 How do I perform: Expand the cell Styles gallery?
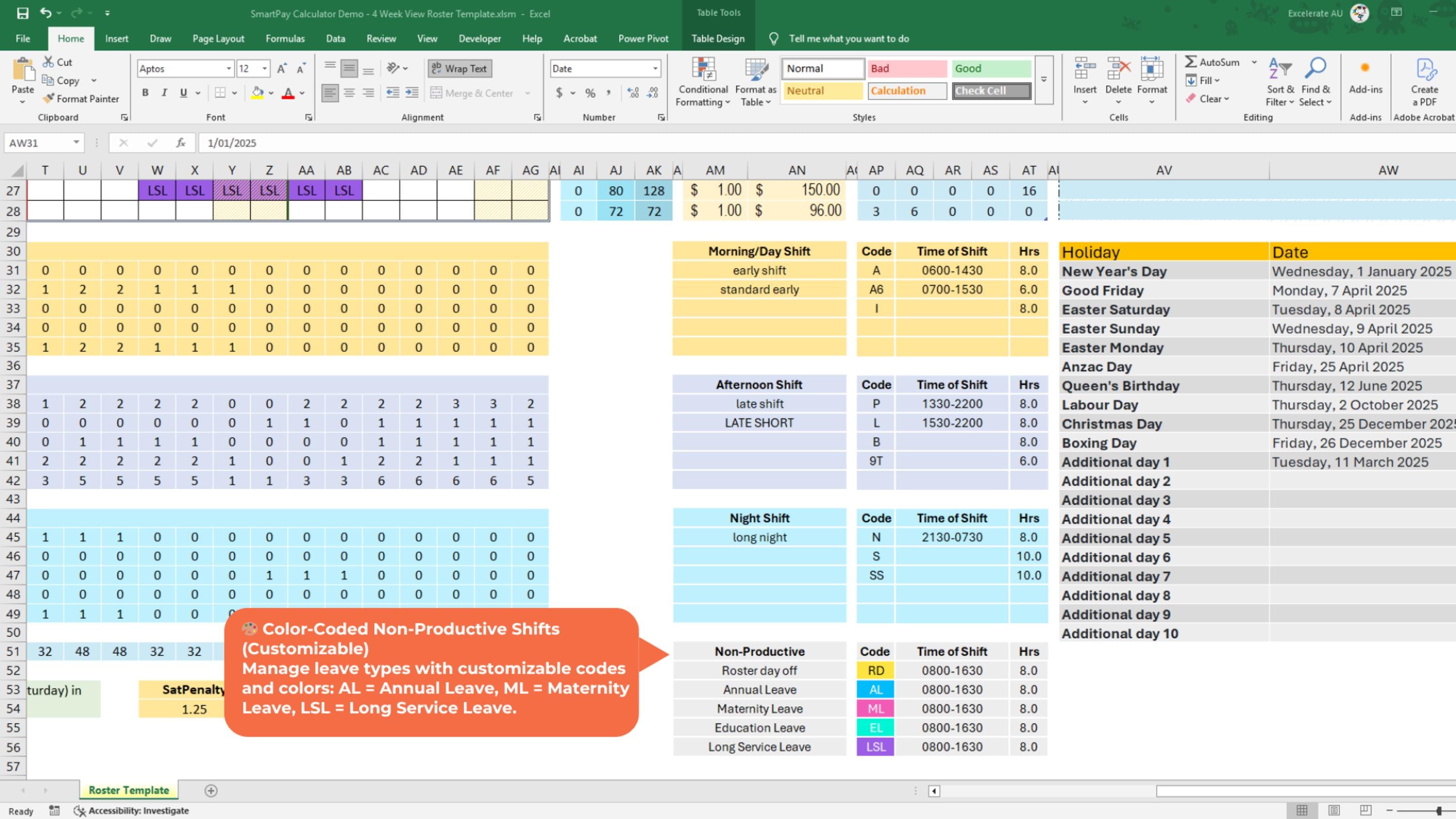pos(1043,79)
